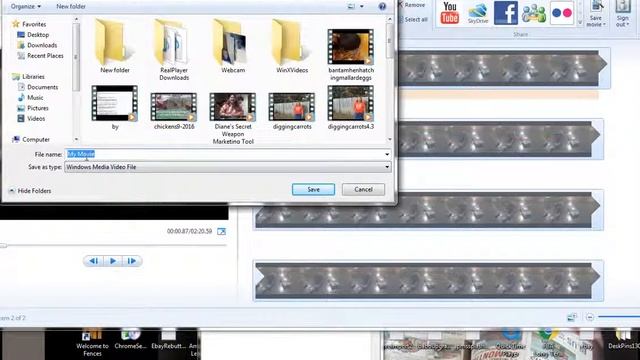Open the Organize menu

click(x=26, y=6)
